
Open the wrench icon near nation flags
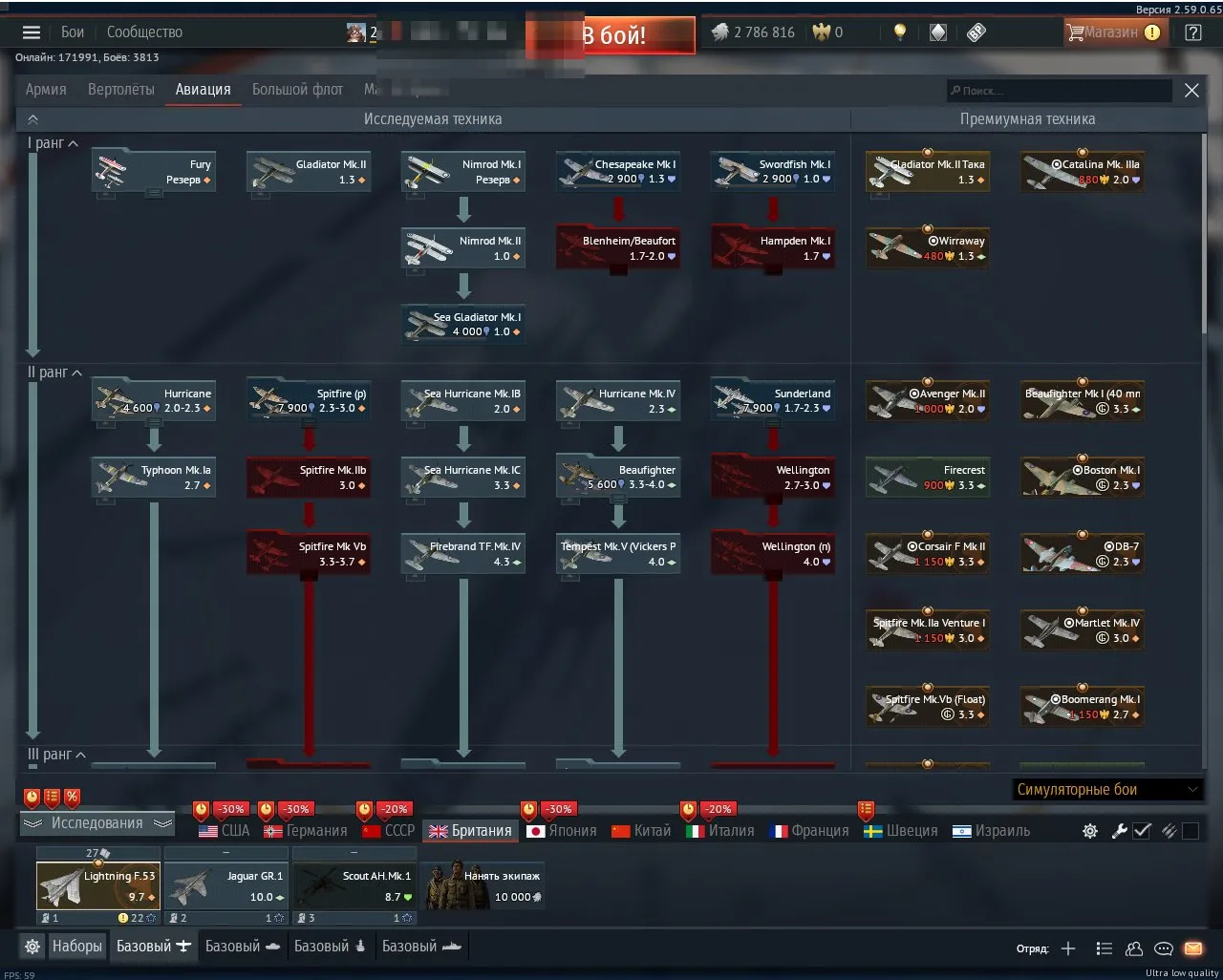pyautogui.click(x=1119, y=831)
